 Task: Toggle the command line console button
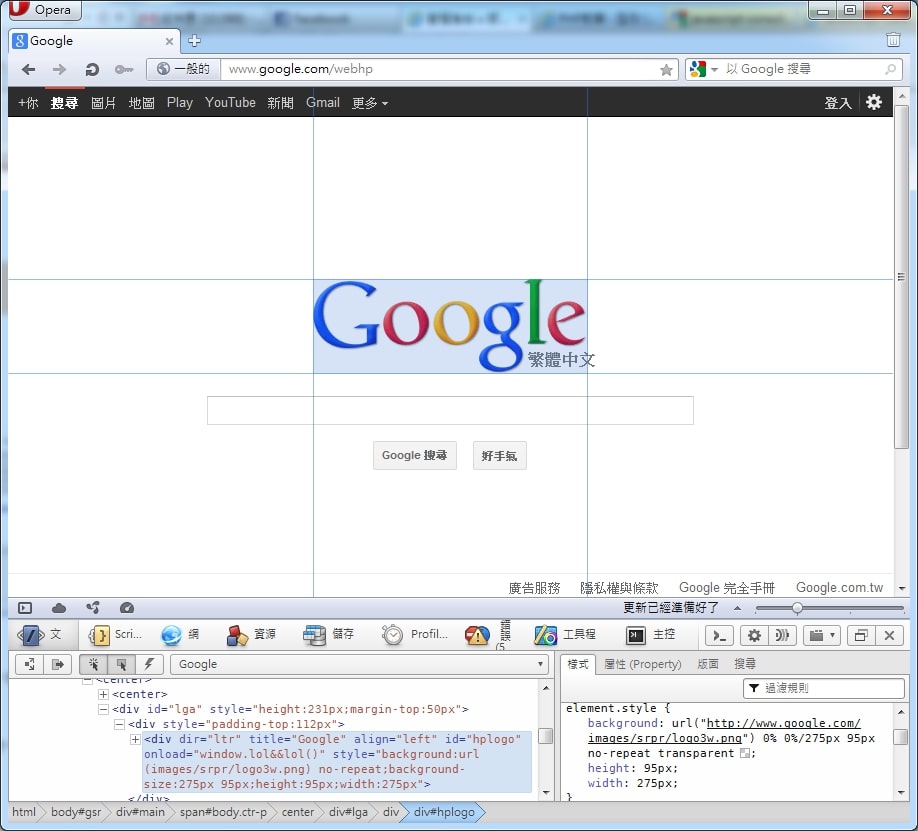coord(720,635)
